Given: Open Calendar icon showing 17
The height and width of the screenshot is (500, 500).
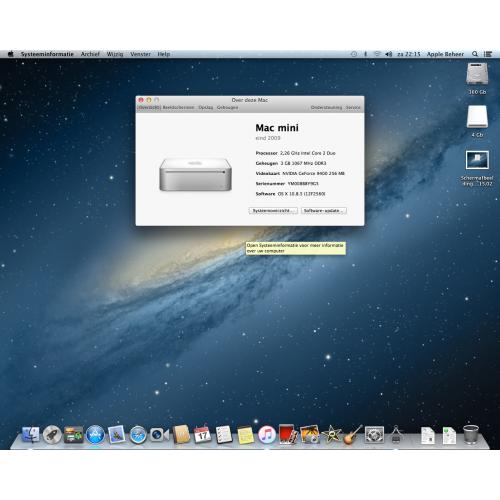Looking at the screenshot, I should [202, 435].
